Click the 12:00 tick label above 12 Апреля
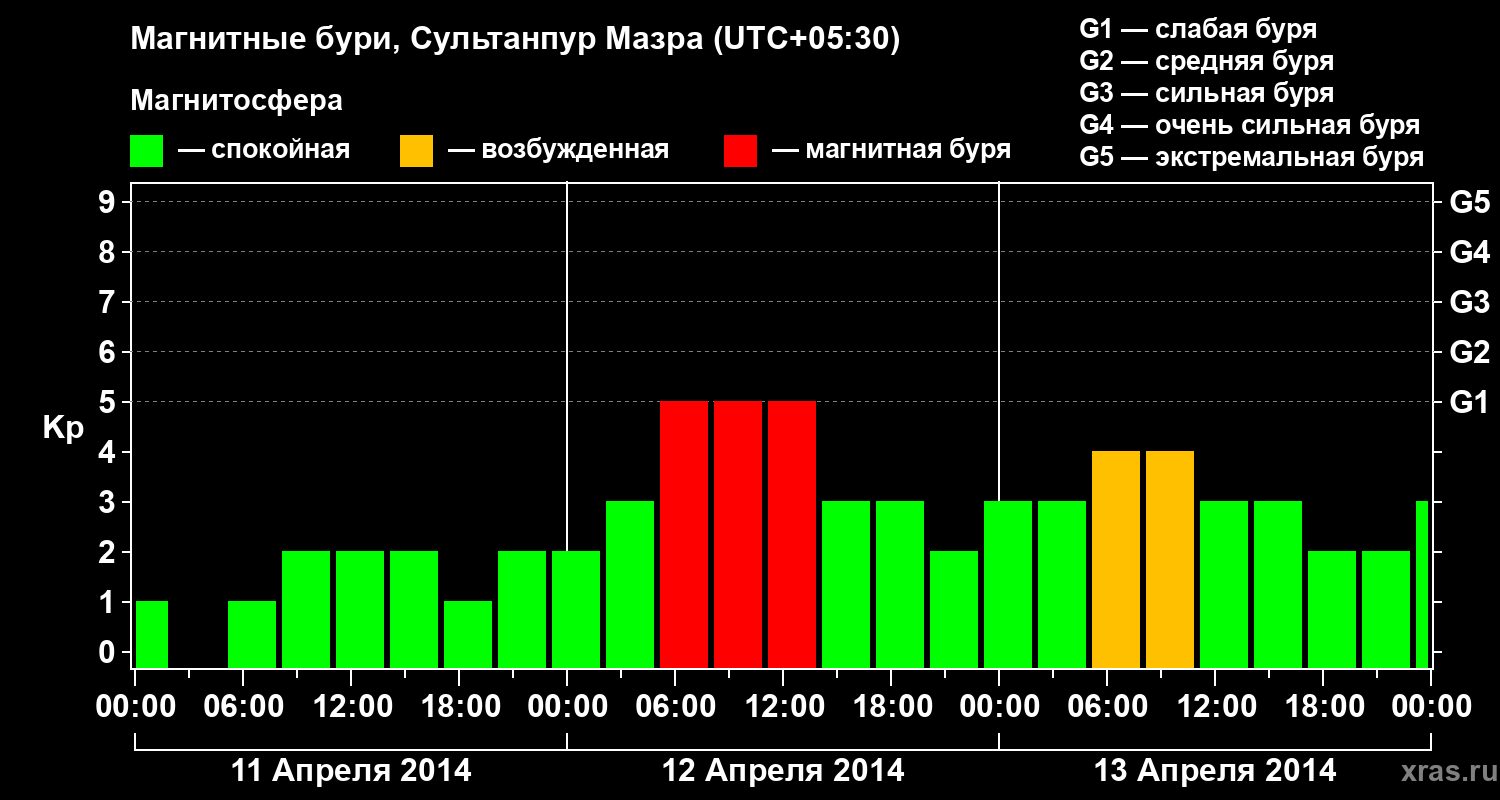 click(x=783, y=706)
